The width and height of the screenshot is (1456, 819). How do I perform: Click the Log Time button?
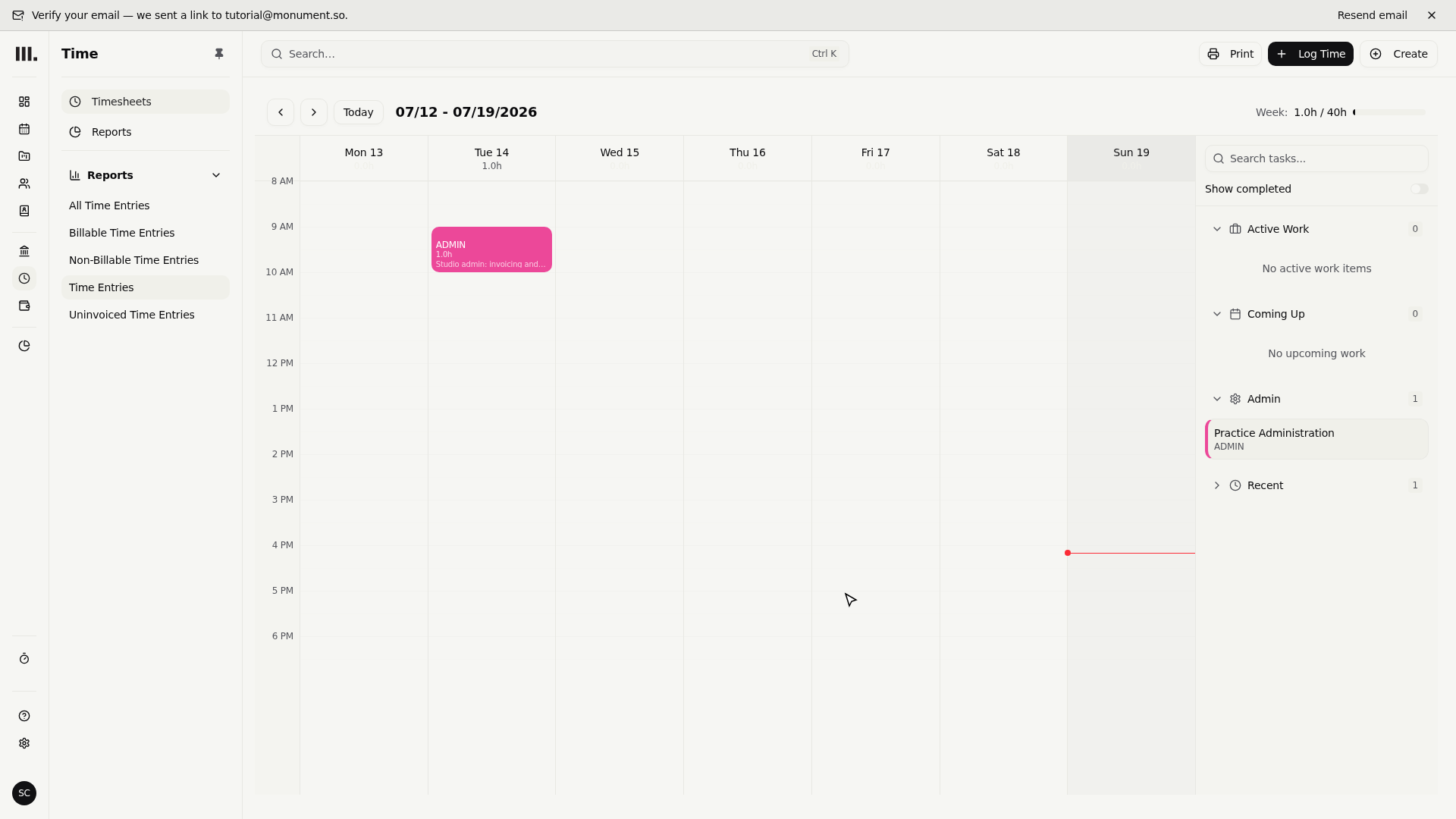point(1310,54)
